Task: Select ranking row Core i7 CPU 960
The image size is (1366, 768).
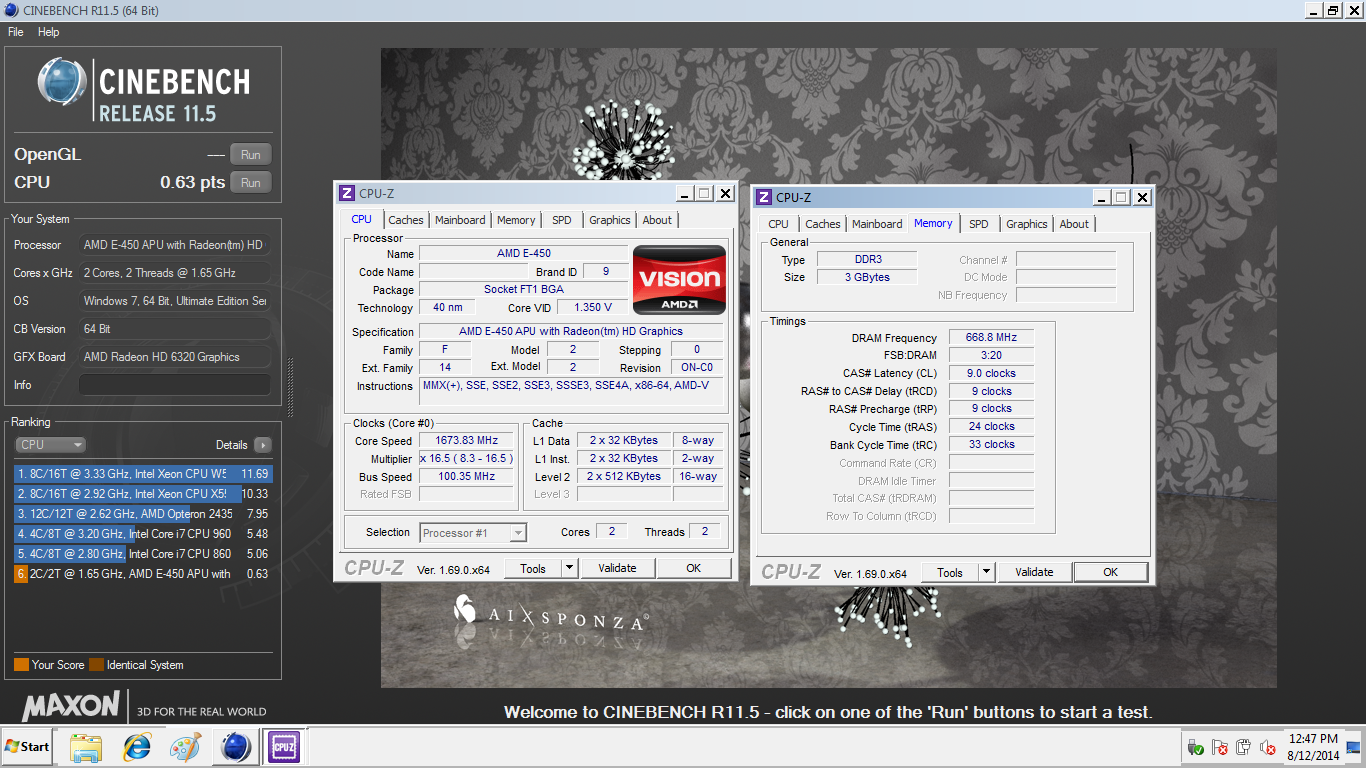Action: click(x=143, y=534)
